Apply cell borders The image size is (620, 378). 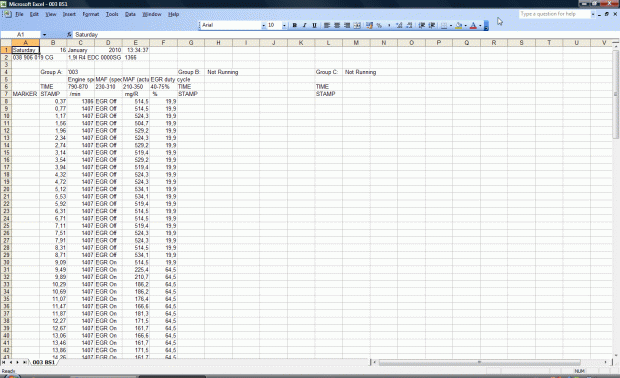tap(444, 25)
